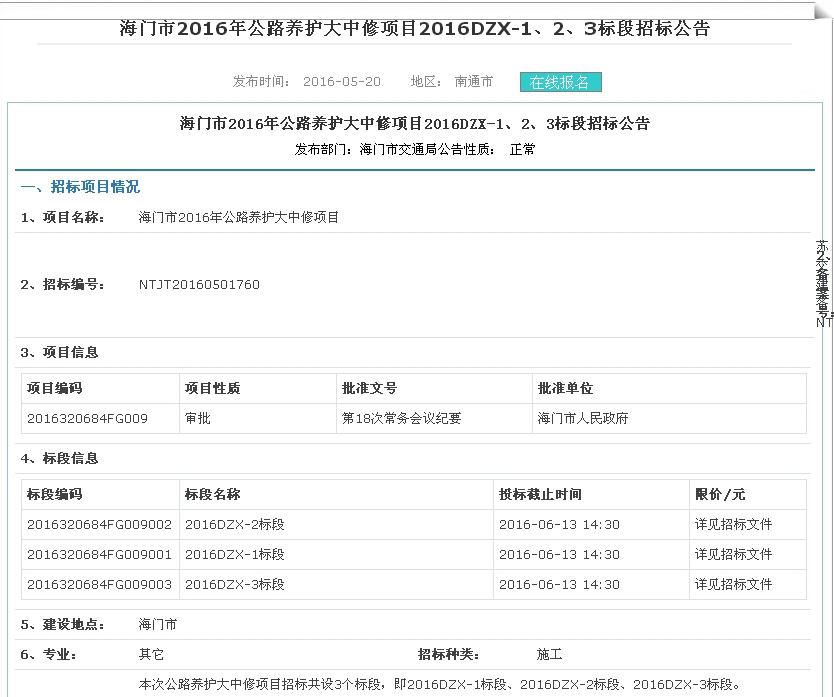This screenshot has width=834, height=697.
Task: Click deadline for 2016DZX-1标段 row
Action: (x=559, y=554)
